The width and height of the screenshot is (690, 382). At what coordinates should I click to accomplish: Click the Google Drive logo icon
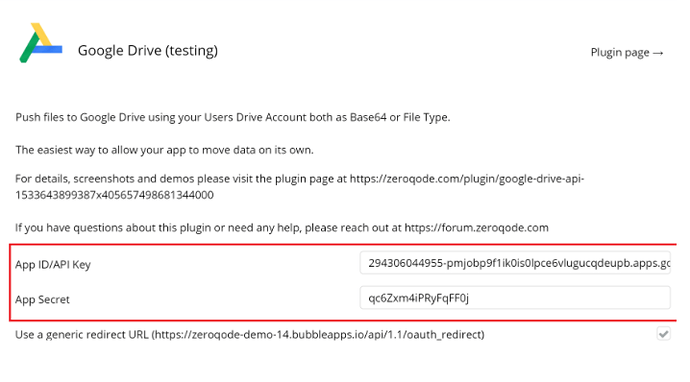click(x=40, y=43)
